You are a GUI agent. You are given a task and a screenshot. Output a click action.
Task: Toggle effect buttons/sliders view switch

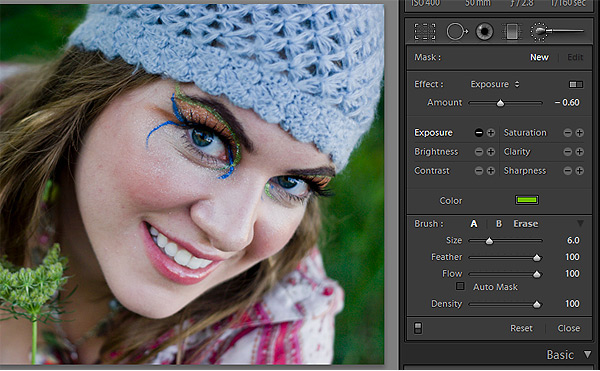(x=576, y=84)
